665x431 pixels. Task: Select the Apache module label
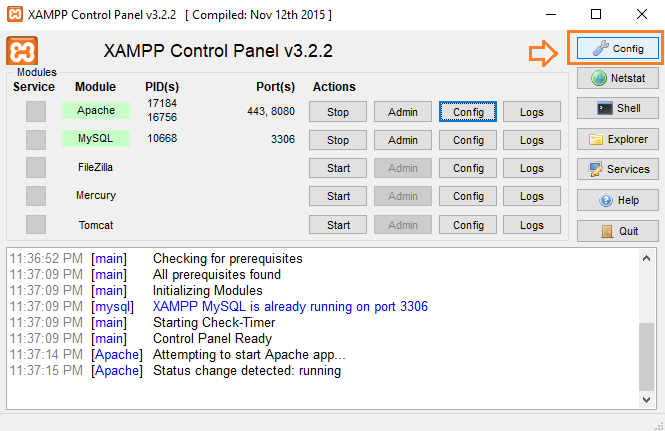pos(96,110)
